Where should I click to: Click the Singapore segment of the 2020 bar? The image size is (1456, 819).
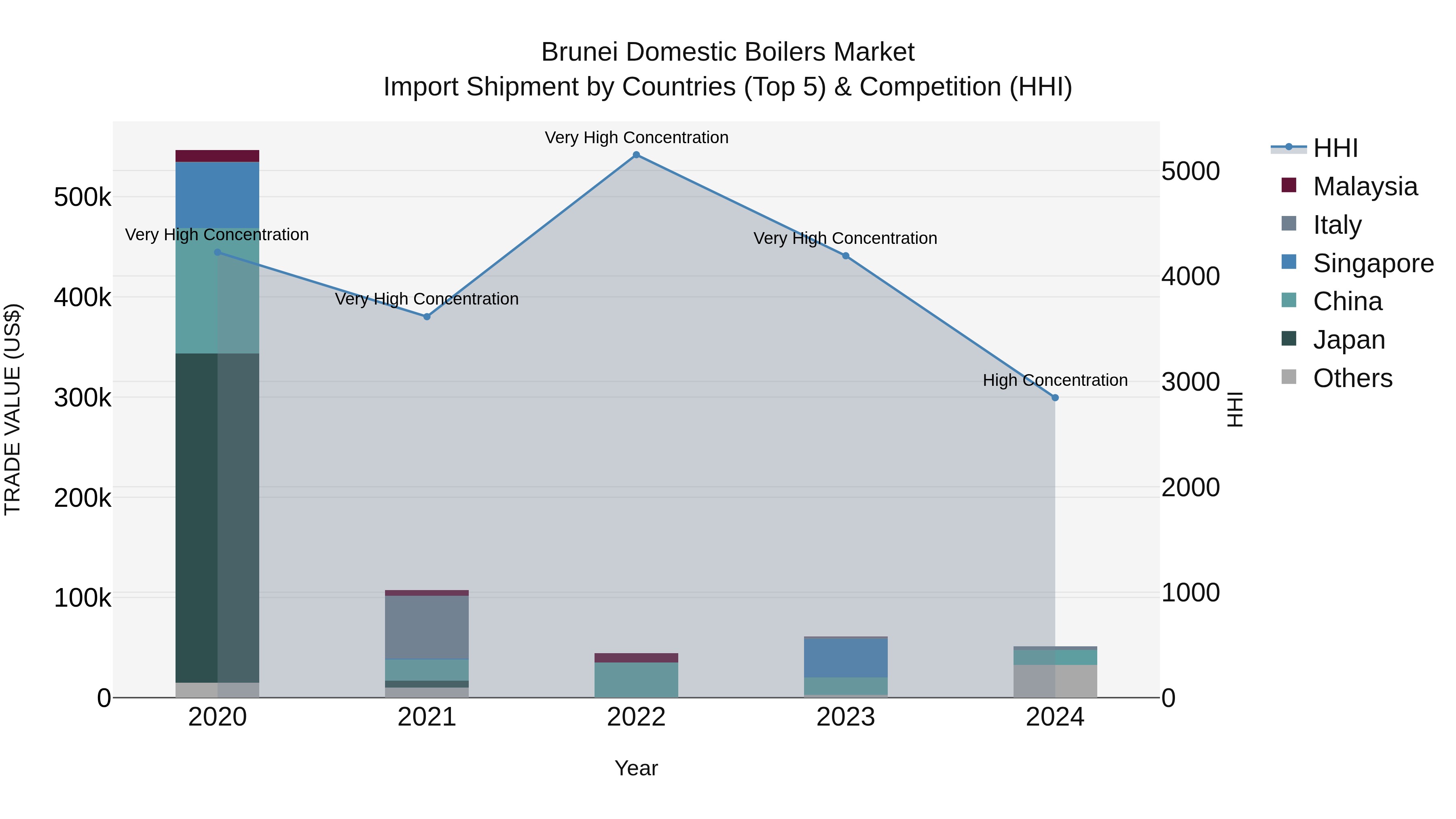(x=218, y=195)
